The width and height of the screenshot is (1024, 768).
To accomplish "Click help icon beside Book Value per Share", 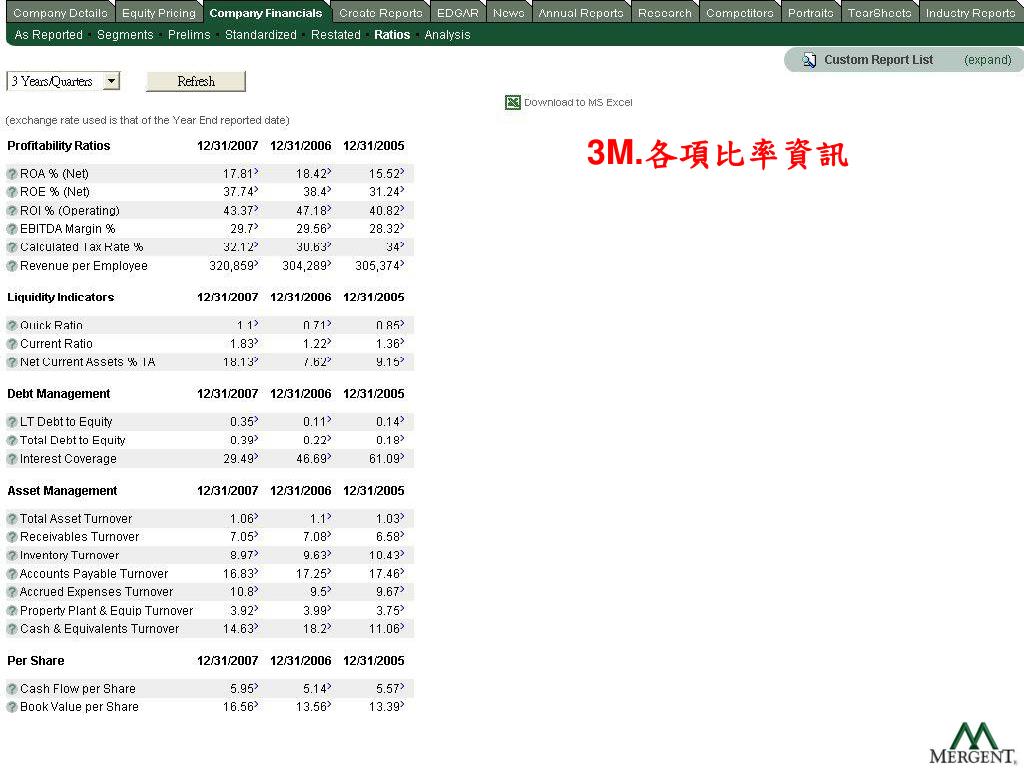I will pyautogui.click(x=12, y=707).
